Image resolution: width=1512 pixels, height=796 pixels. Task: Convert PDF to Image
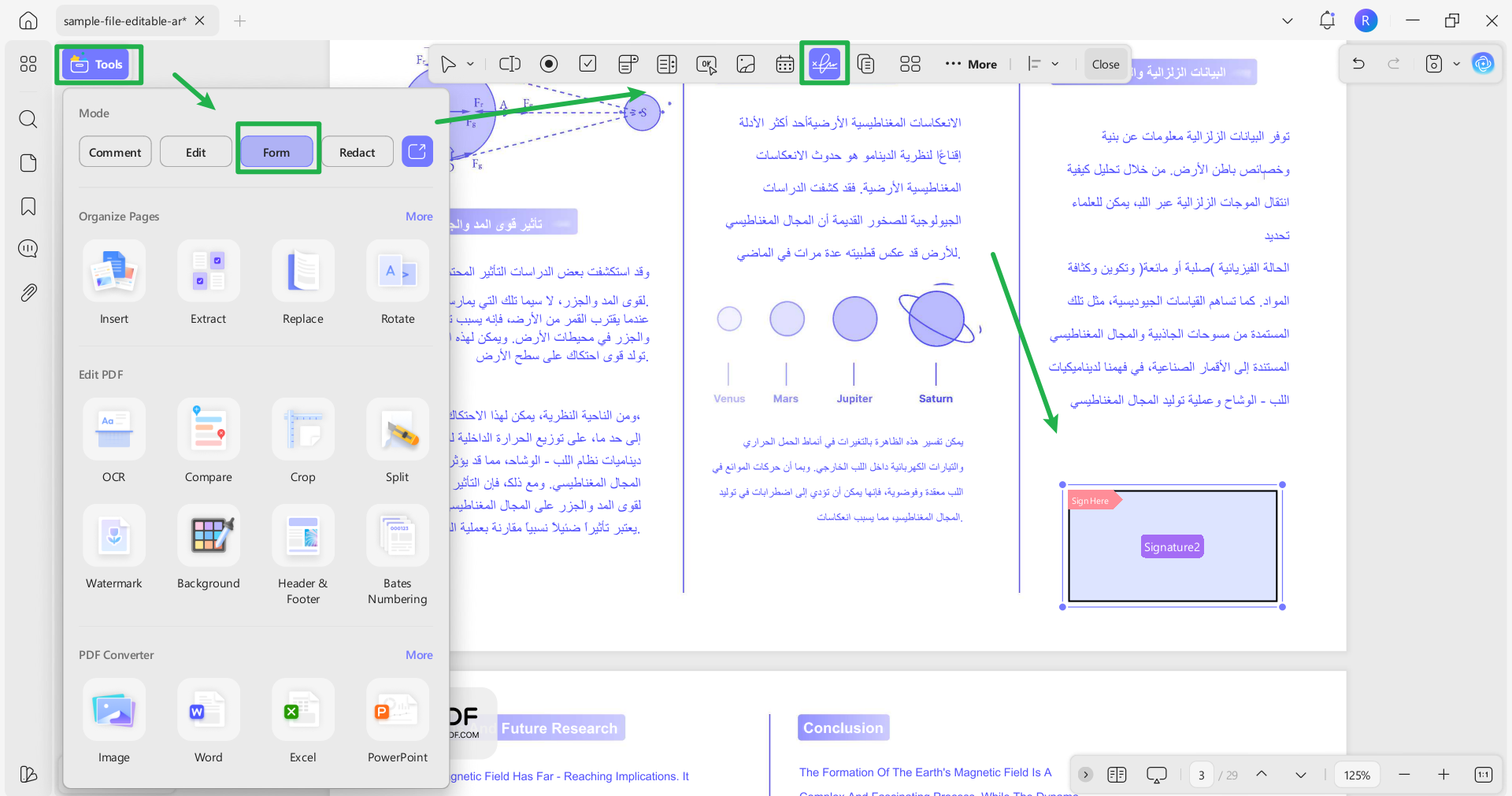click(114, 722)
